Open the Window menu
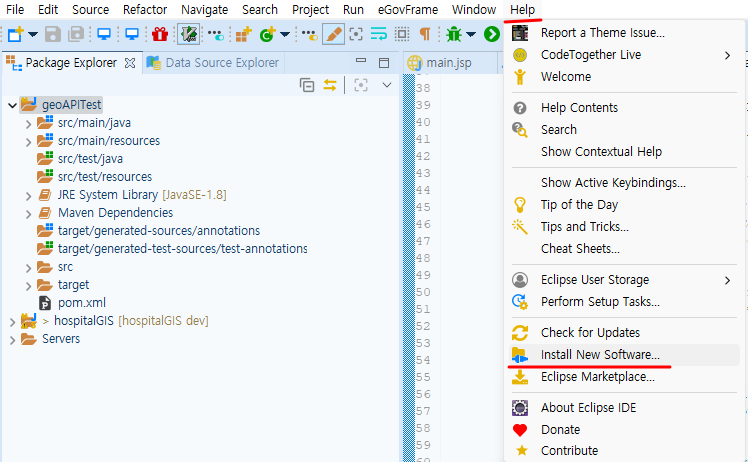This screenshot has width=748, height=462. pos(474,10)
